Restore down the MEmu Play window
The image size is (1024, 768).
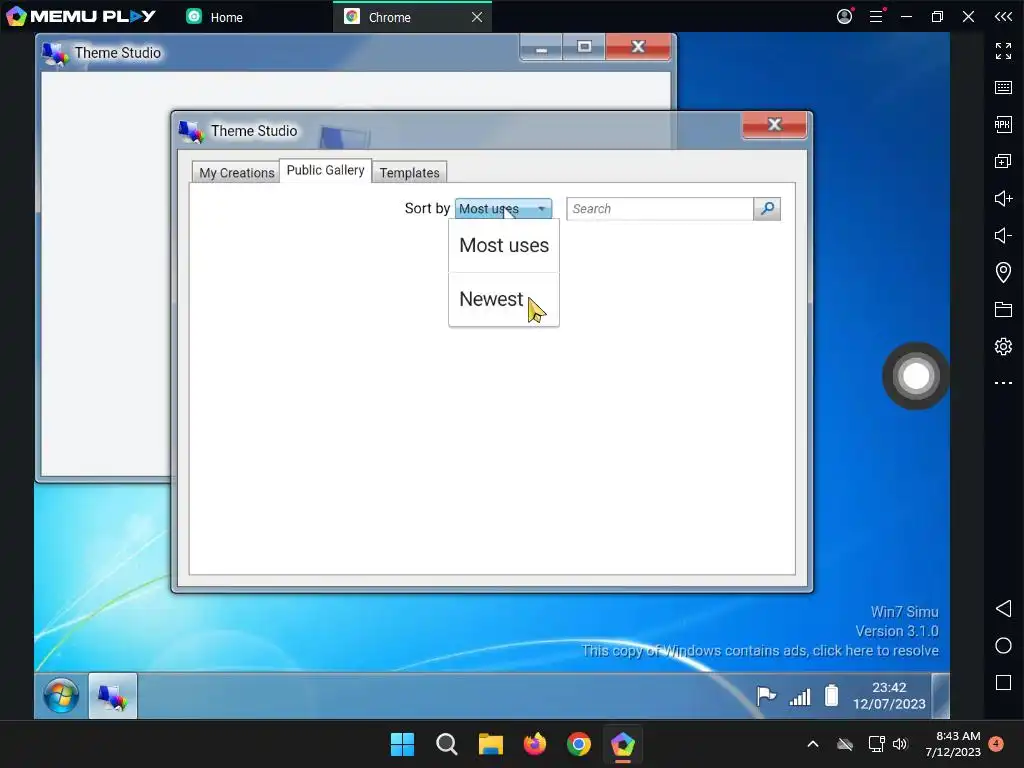pyautogui.click(x=937, y=17)
